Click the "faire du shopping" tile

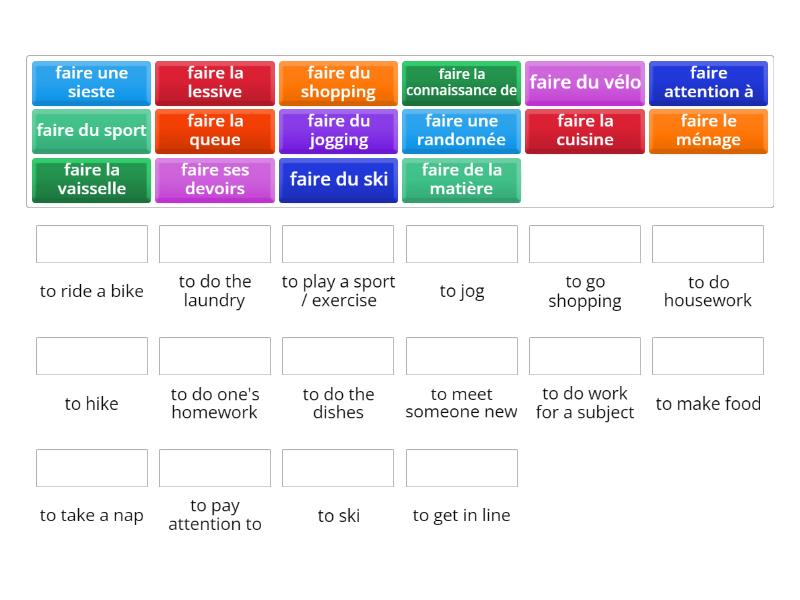click(338, 83)
